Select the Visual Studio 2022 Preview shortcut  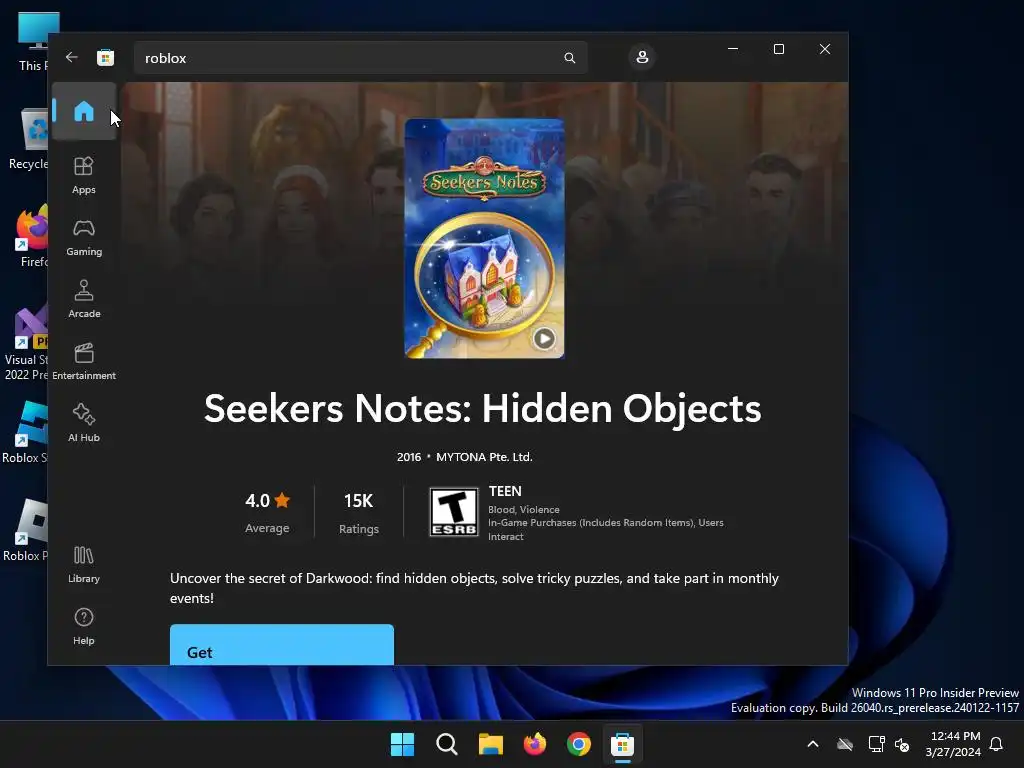click(26, 343)
